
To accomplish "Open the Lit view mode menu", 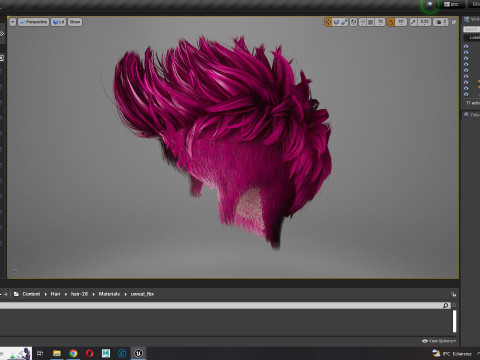I will (x=58, y=22).
